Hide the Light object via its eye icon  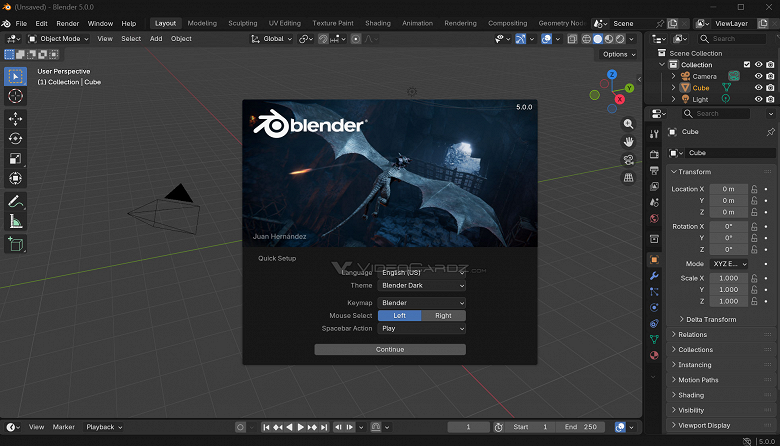pyautogui.click(x=758, y=100)
